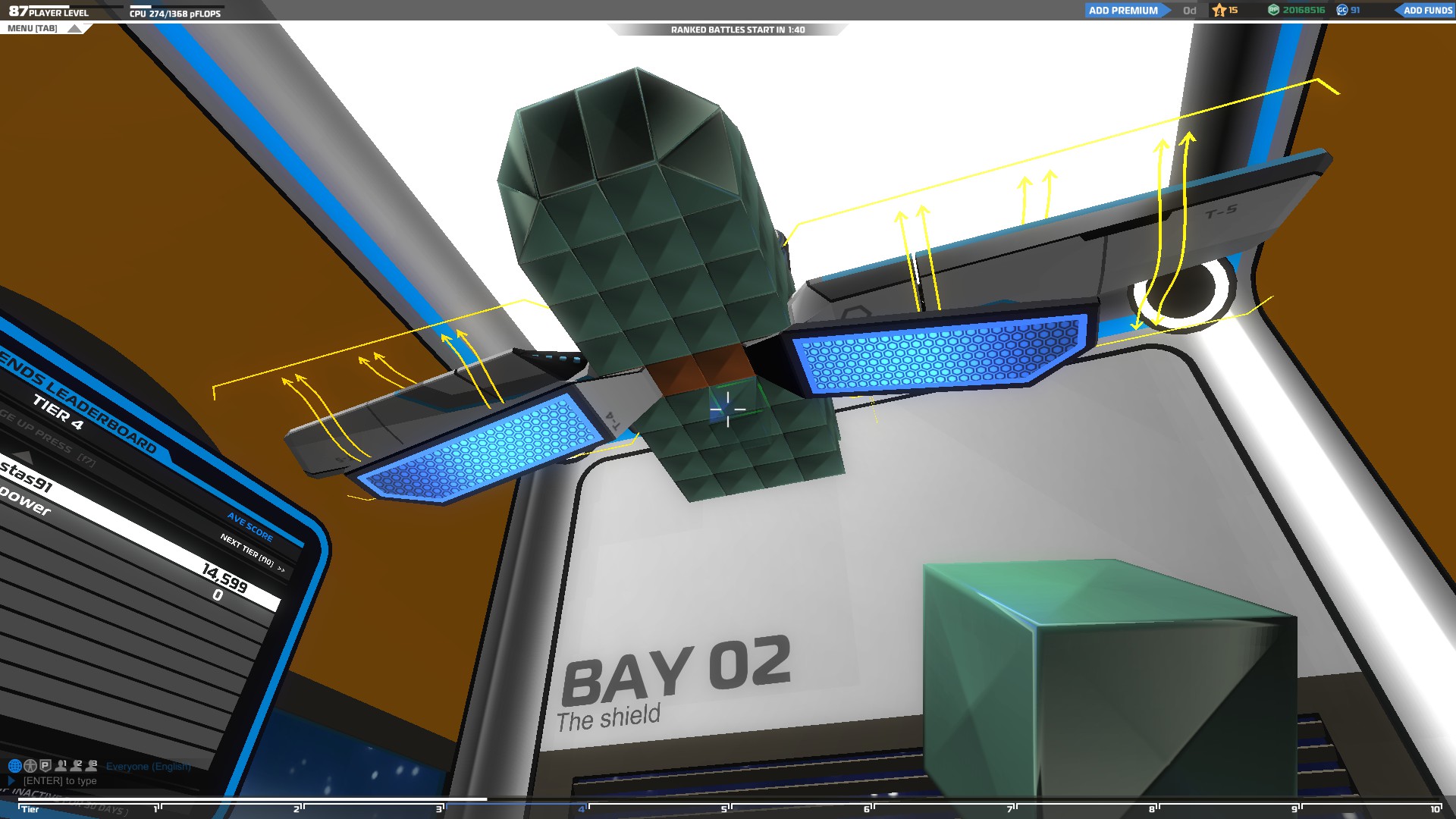
Task: Click the clan chat figure icon
Action: [x=30, y=766]
